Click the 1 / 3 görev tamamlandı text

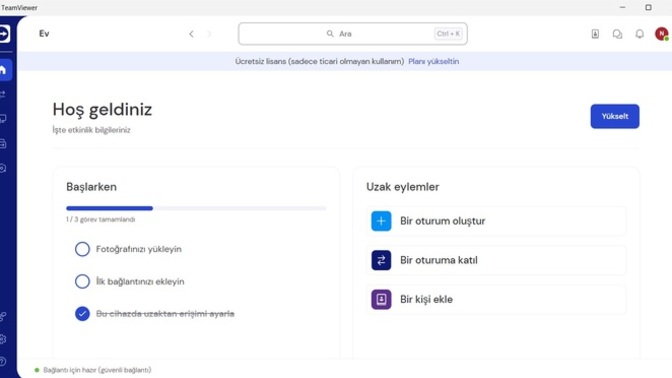(x=100, y=219)
